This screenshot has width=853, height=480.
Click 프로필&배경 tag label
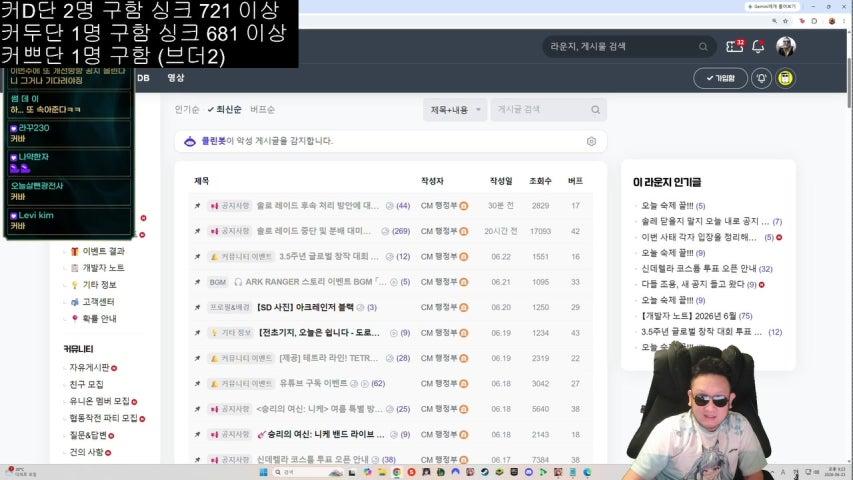[230, 307]
